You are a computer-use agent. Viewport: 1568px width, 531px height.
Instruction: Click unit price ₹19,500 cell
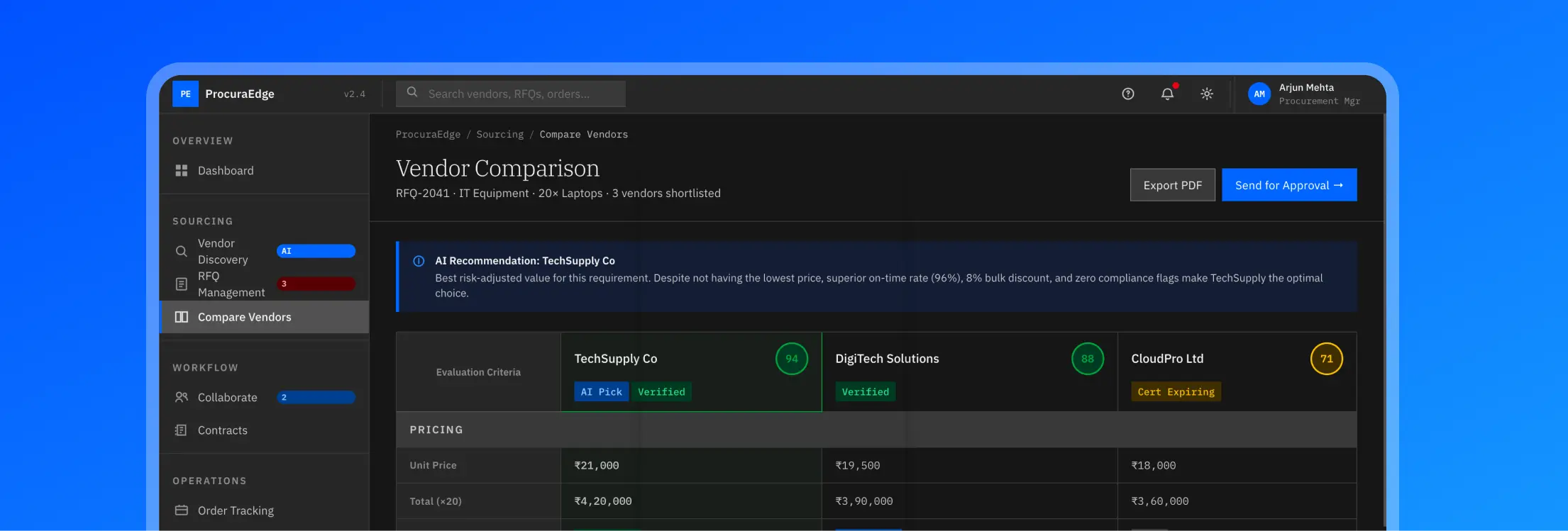pyautogui.click(x=970, y=466)
